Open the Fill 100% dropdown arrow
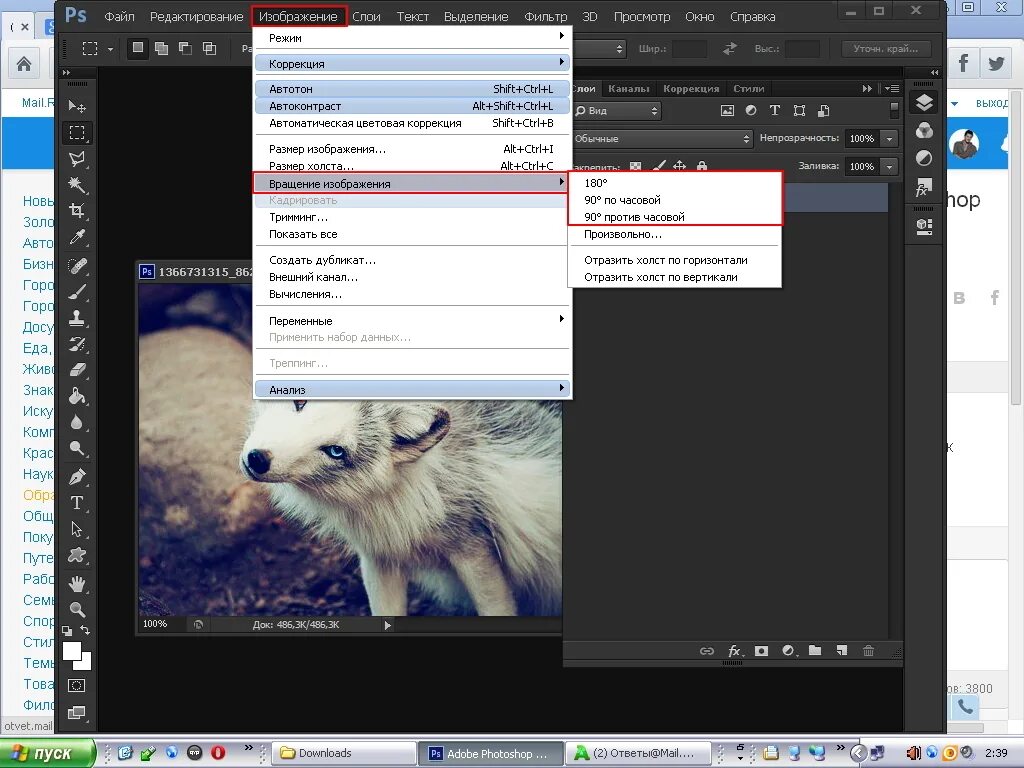This screenshot has width=1024, height=768. pos(889,167)
